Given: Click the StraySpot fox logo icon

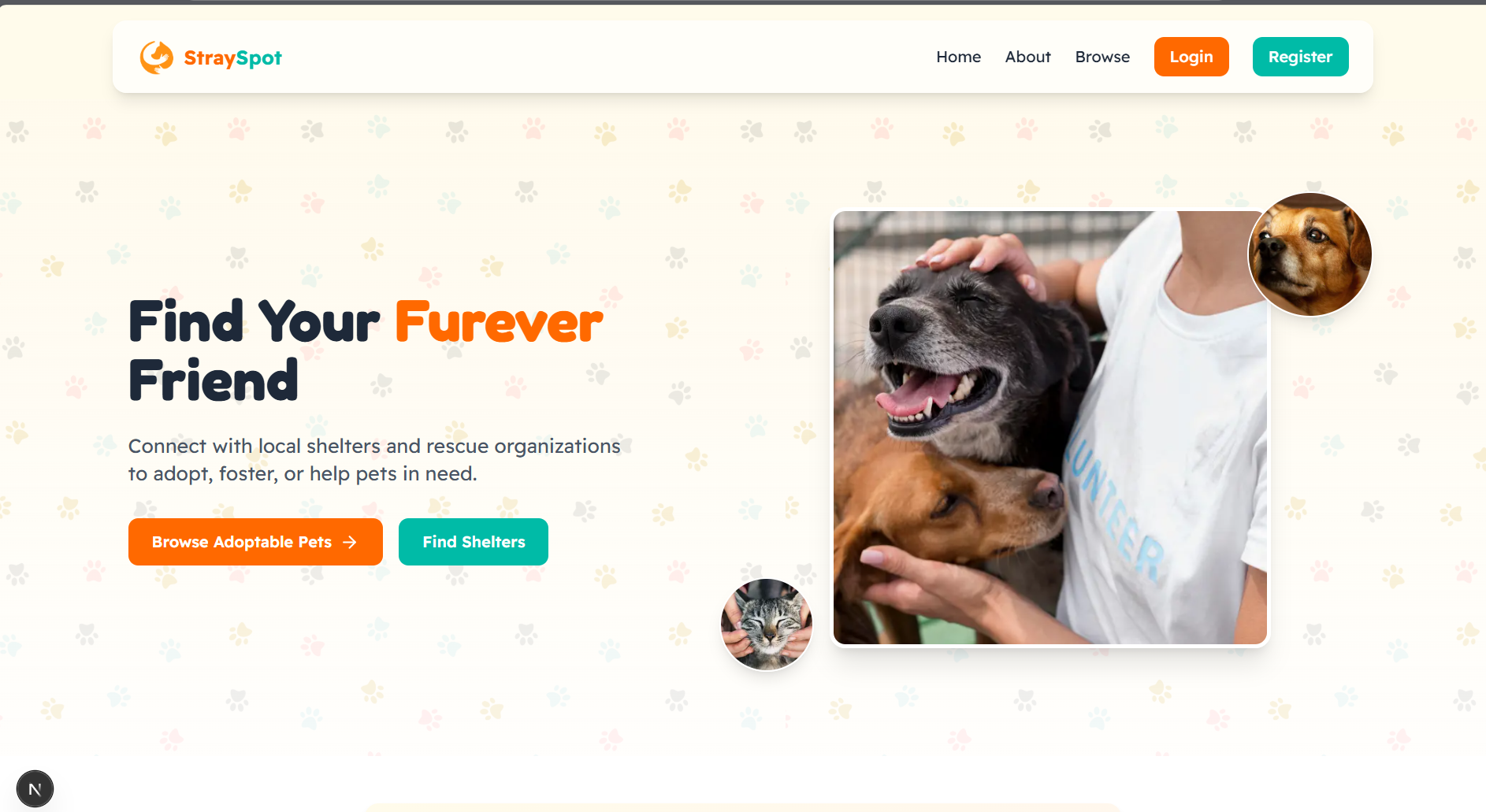Looking at the screenshot, I should [157, 57].
